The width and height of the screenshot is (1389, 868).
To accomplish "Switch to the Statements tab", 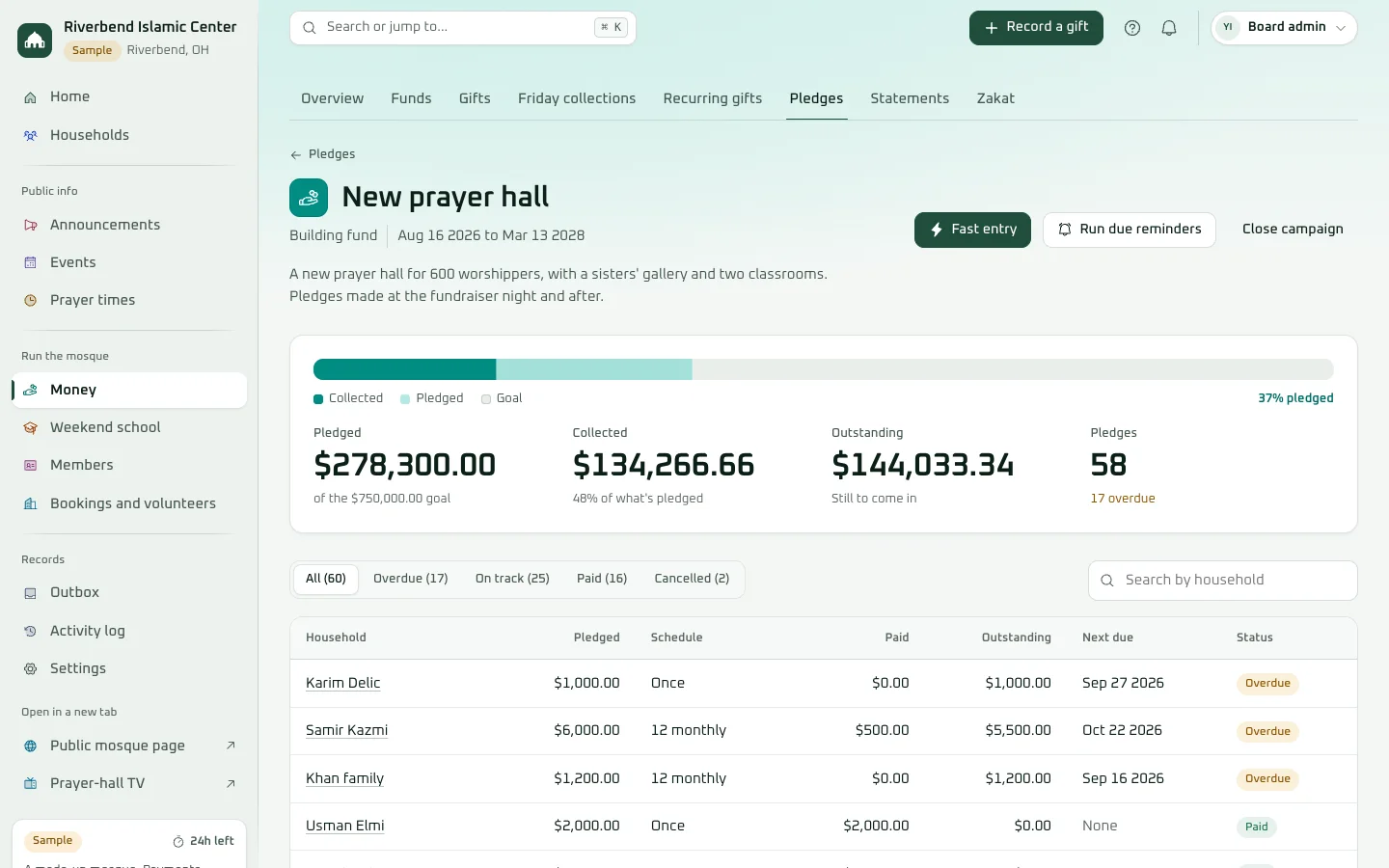I will (910, 98).
